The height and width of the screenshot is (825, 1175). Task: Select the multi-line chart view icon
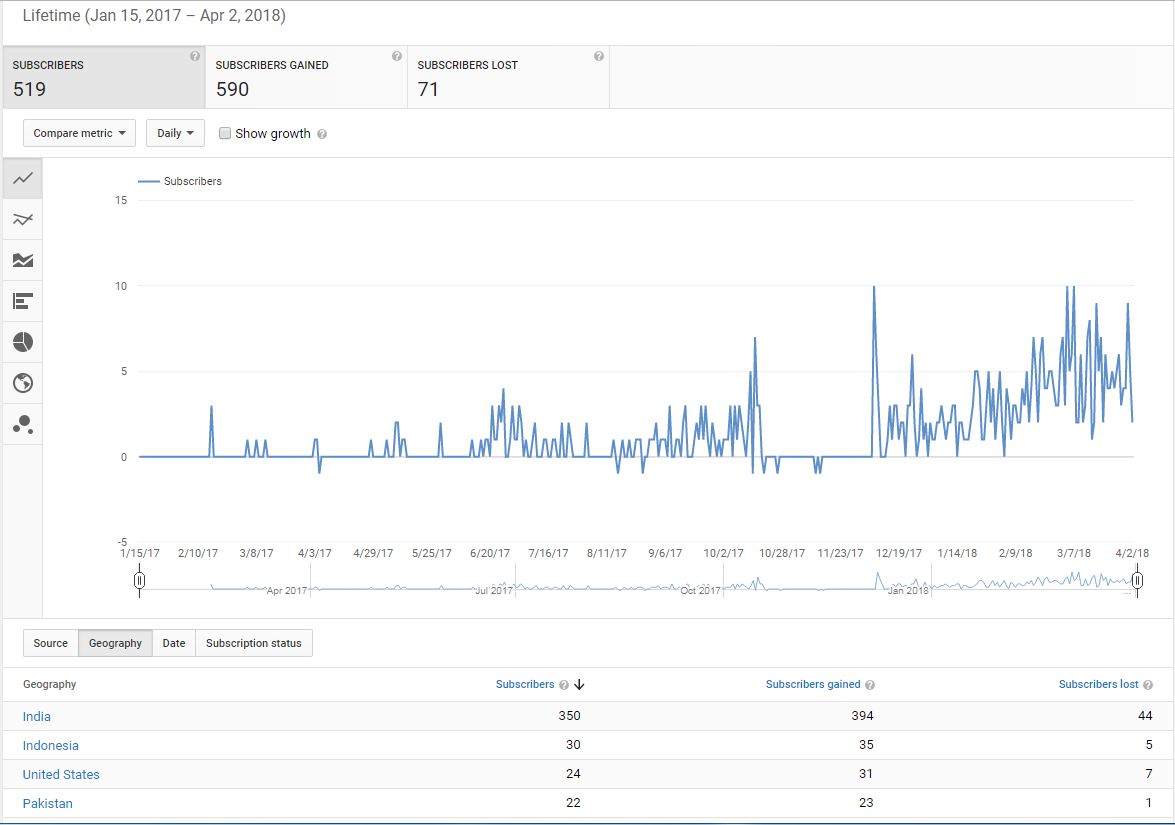click(x=22, y=220)
